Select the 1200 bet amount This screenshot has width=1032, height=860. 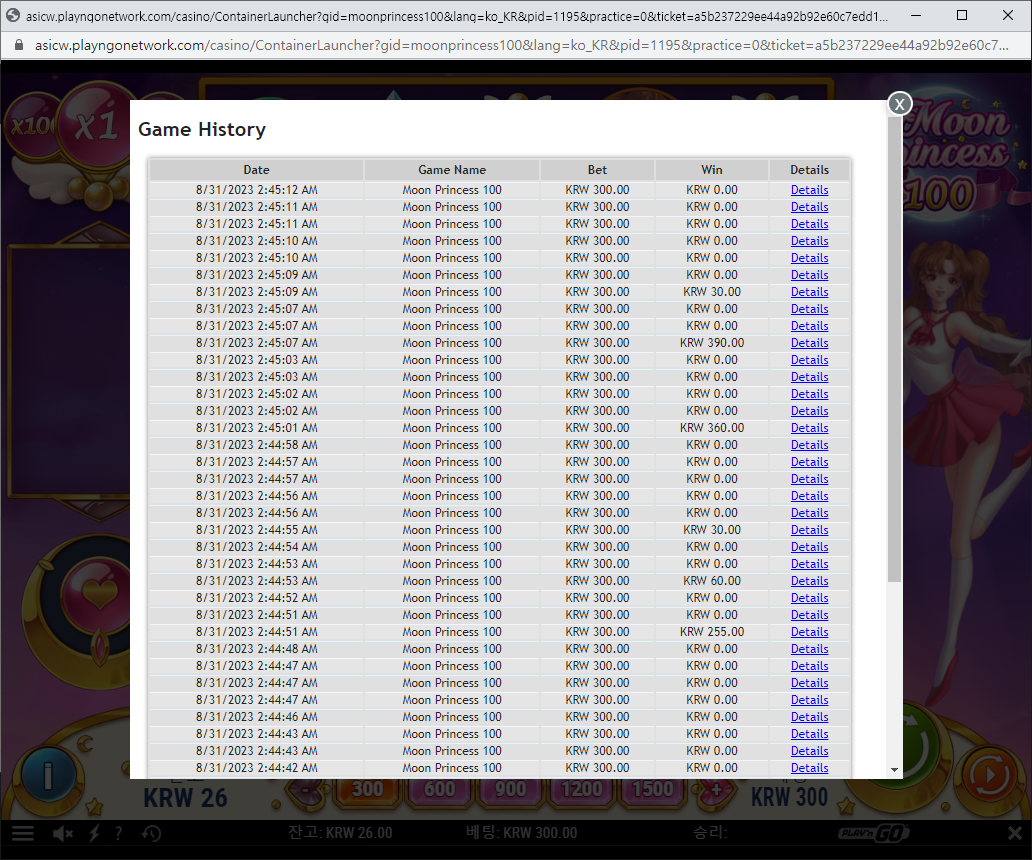point(582,788)
